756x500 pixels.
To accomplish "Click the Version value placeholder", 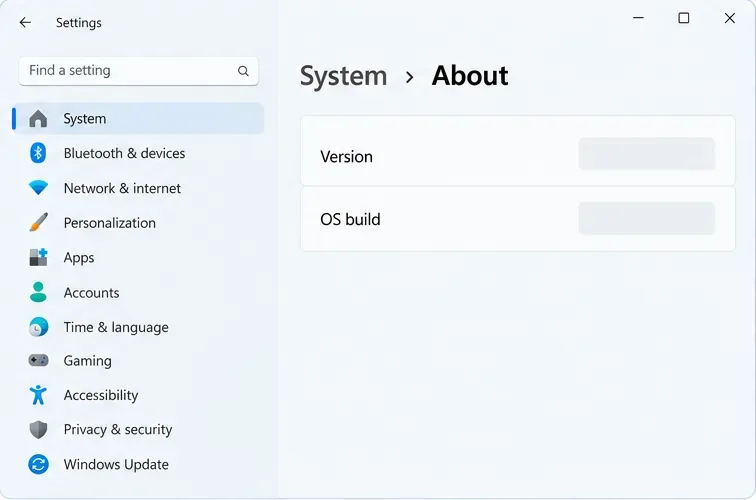I will (x=647, y=154).
